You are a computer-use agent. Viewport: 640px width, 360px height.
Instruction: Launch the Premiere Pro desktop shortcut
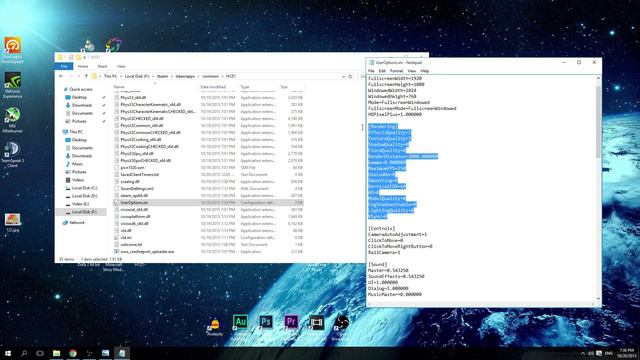291,323
